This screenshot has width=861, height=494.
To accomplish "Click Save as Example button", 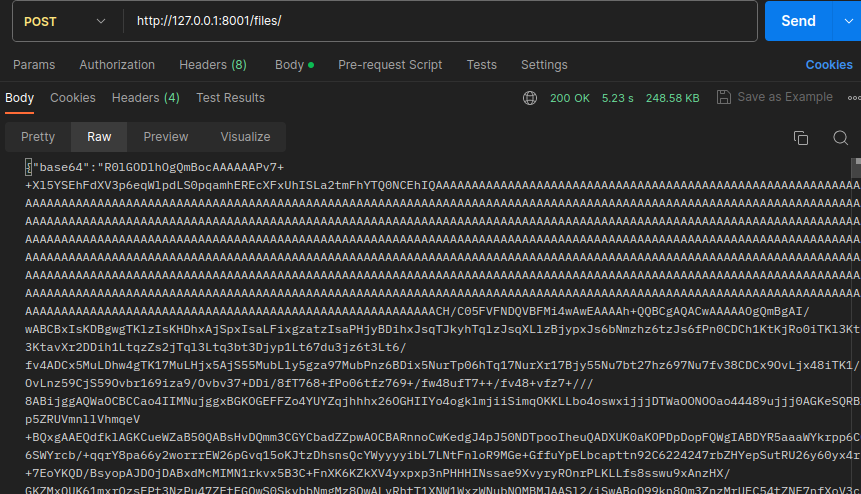I will [x=775, y=97].
